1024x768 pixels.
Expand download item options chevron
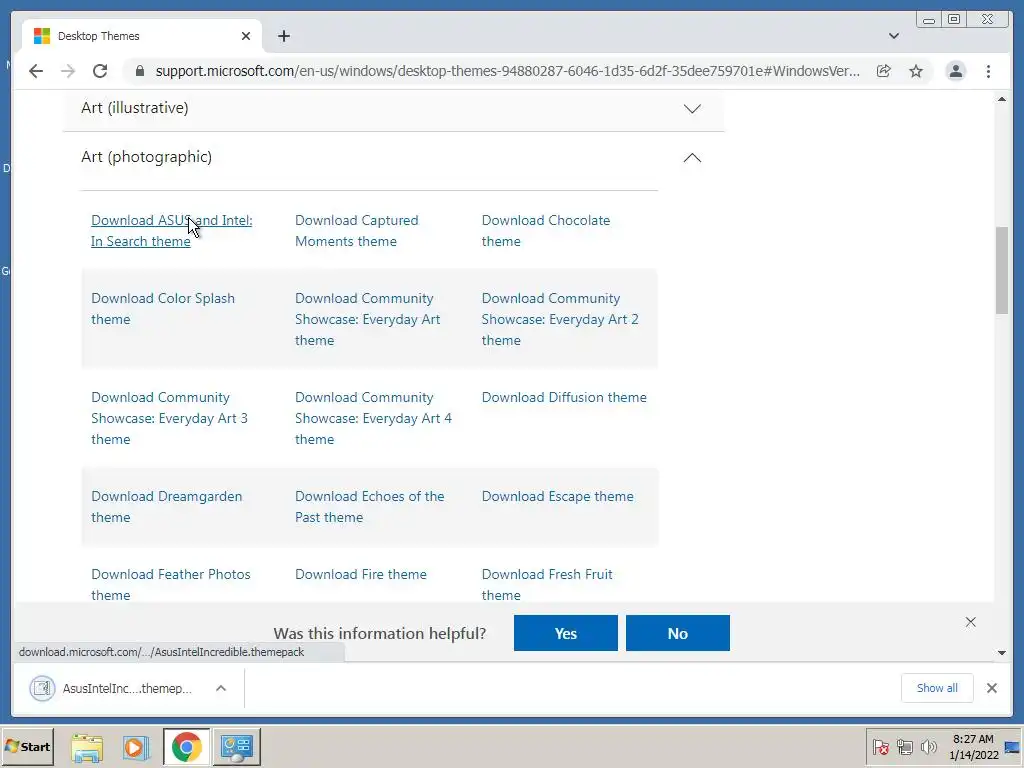[221, 688]
